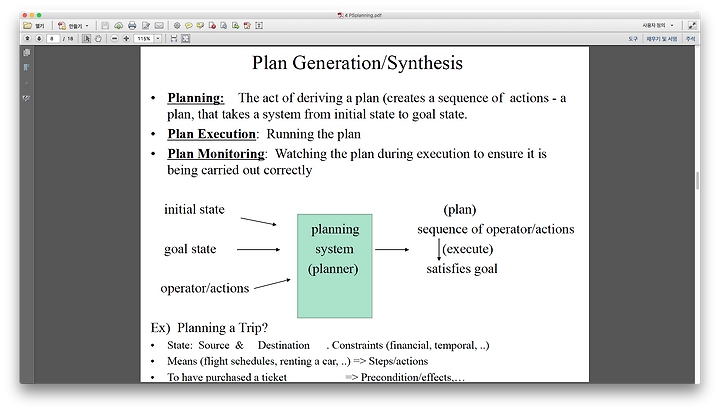Click the 'Plan Execution' bullet heading

pos(211,134)
